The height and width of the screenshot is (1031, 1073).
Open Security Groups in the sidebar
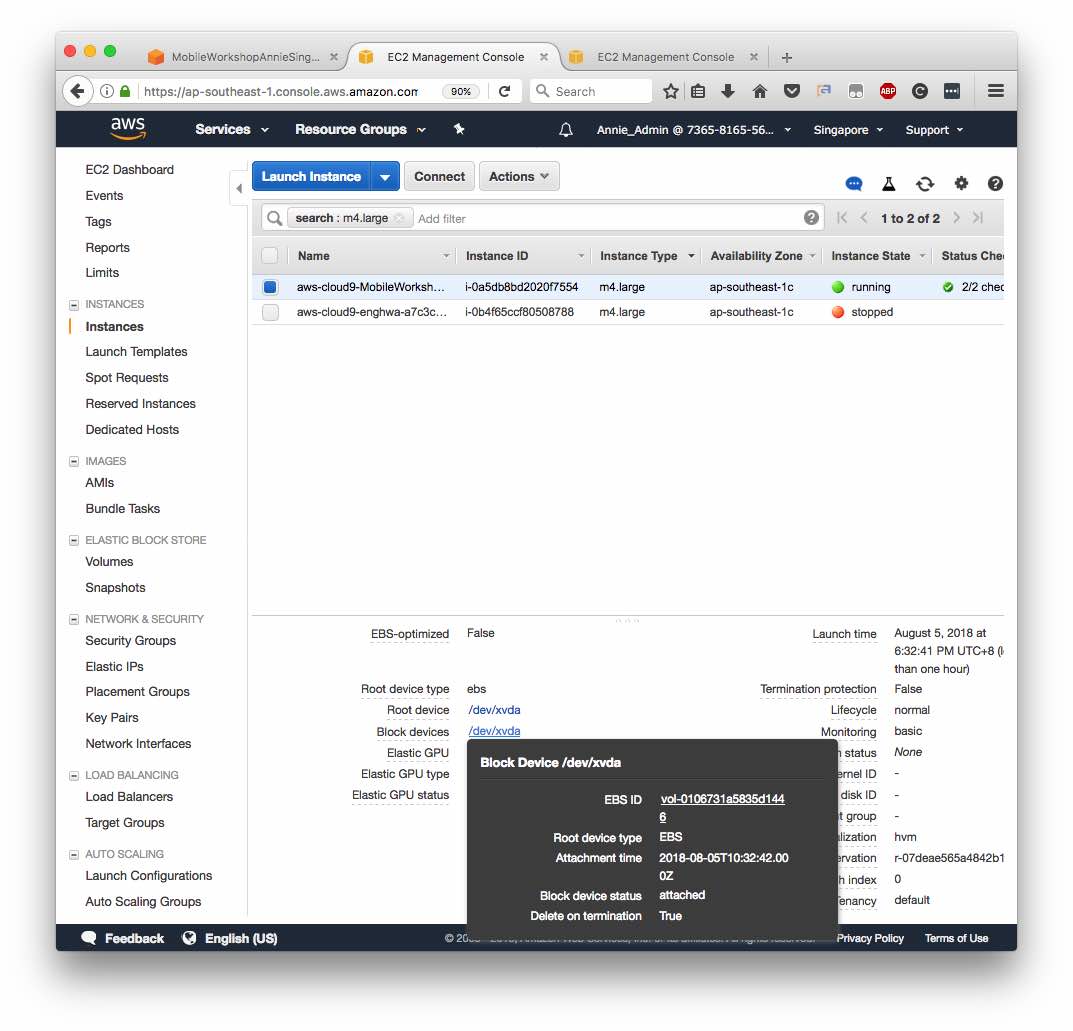point(130,640)
